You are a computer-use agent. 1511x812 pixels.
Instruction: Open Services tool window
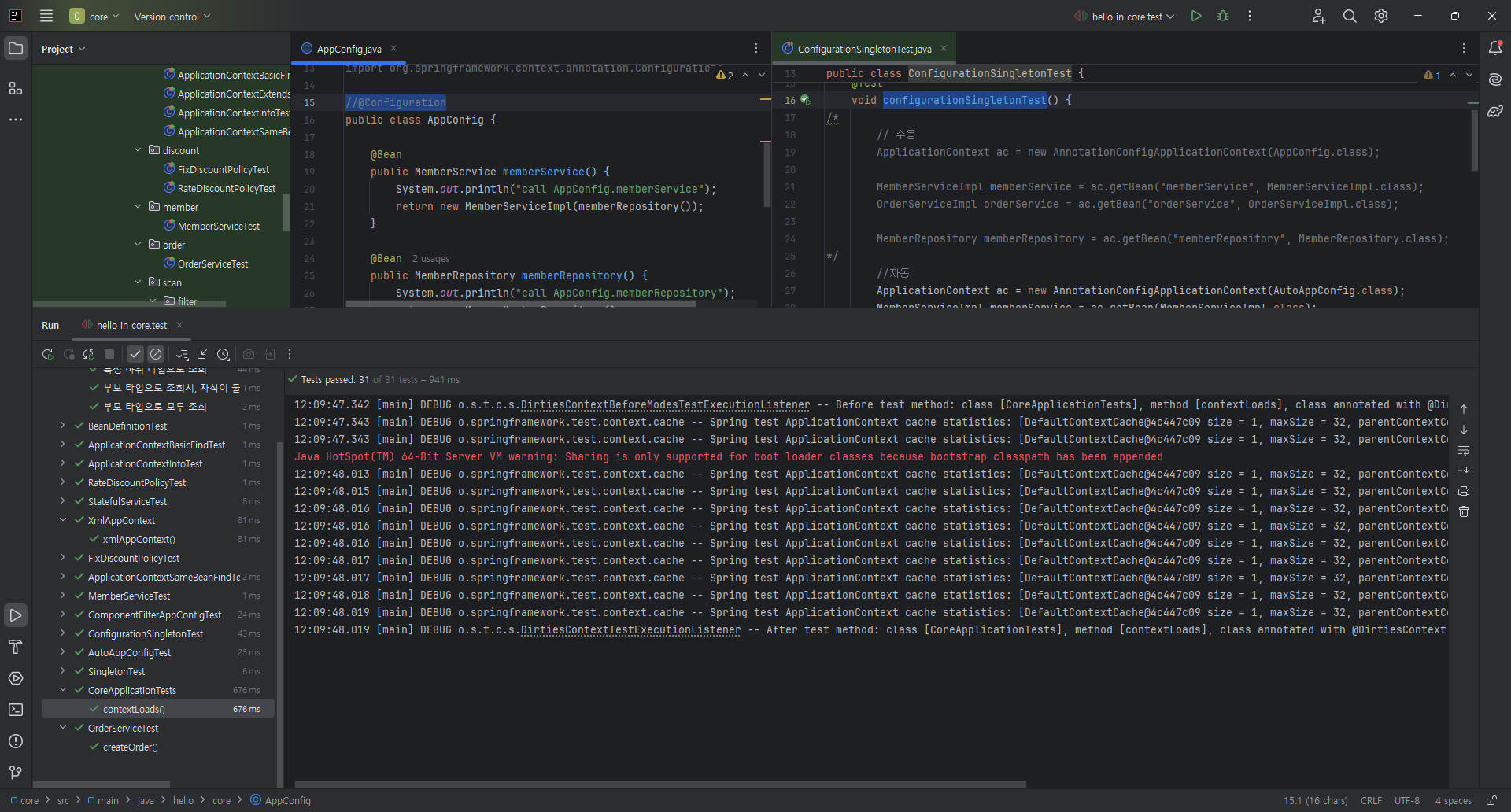click(16, 678)
